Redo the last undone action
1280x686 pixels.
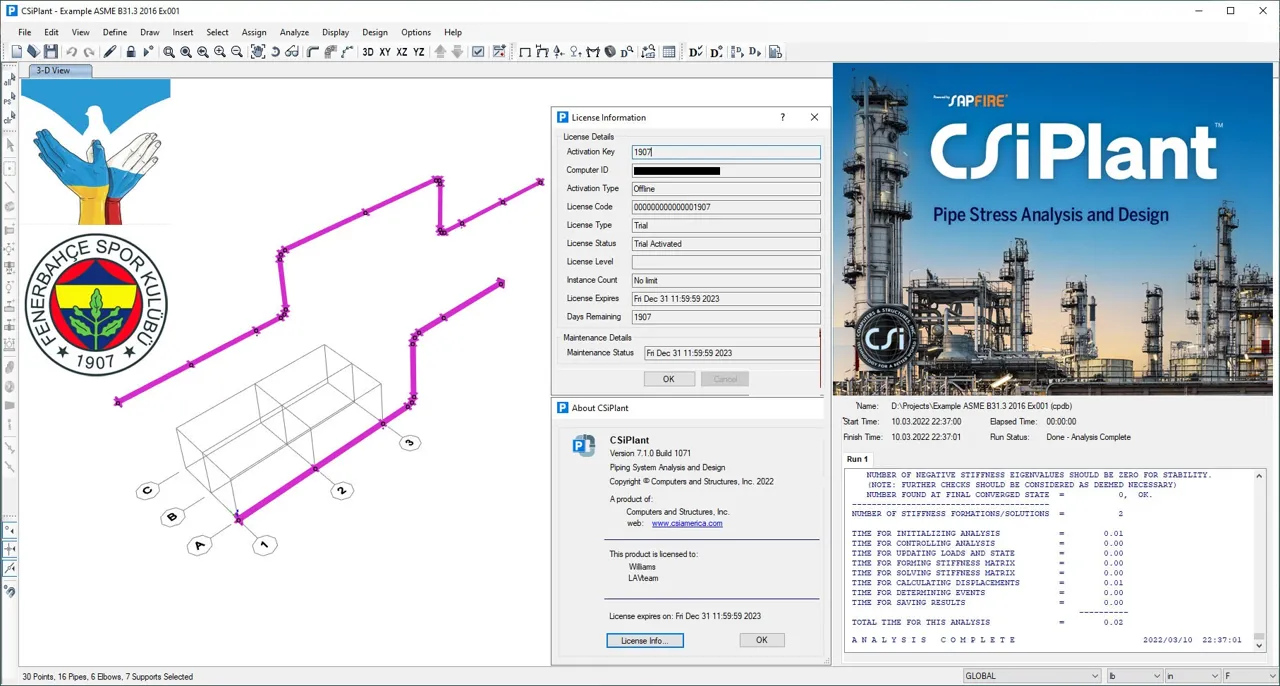(x=88, y=52)
